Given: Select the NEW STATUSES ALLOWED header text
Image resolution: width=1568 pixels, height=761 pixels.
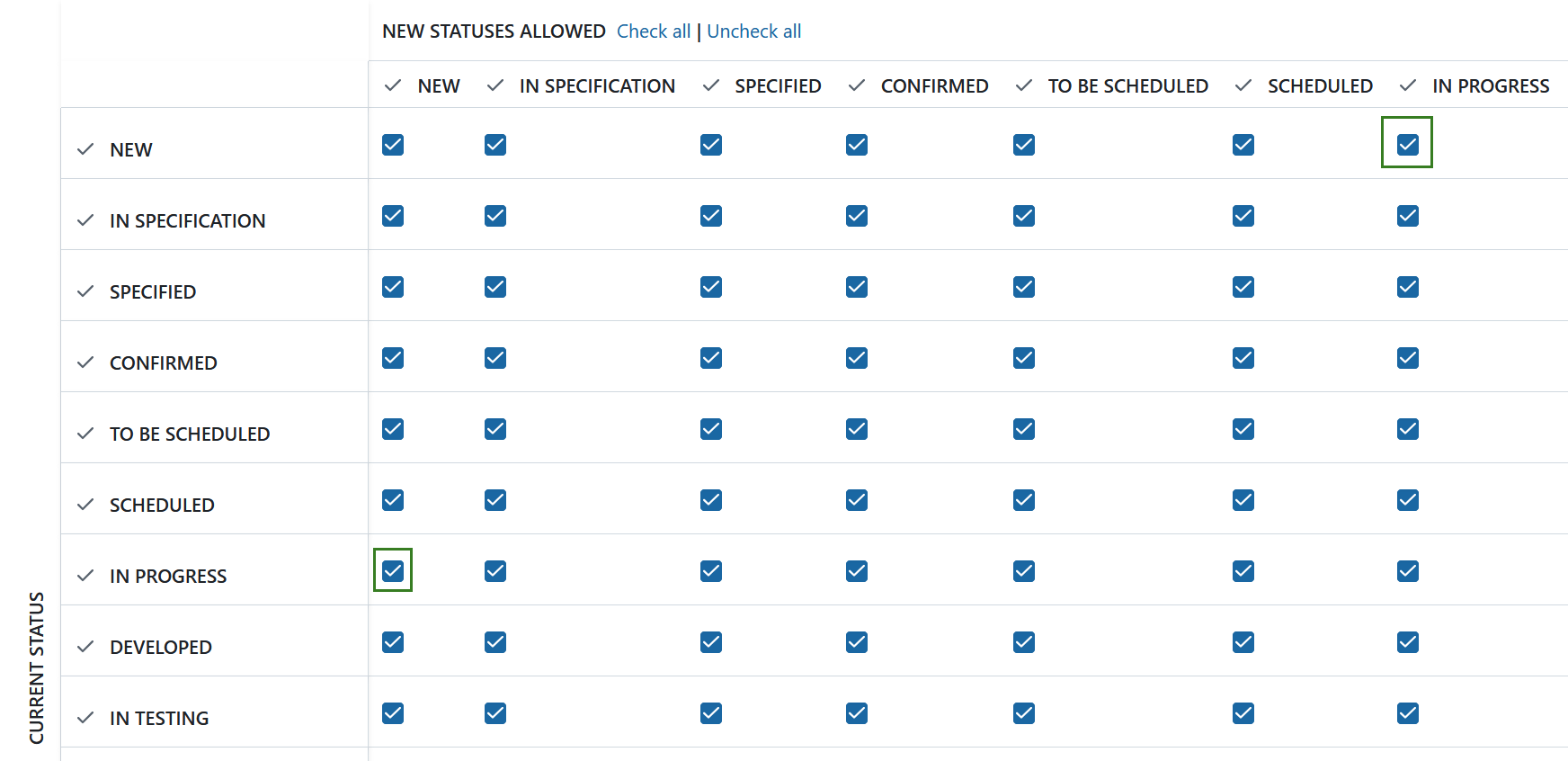Looking at the screenshot, I should pyautogui.click(x=493, y=31).
